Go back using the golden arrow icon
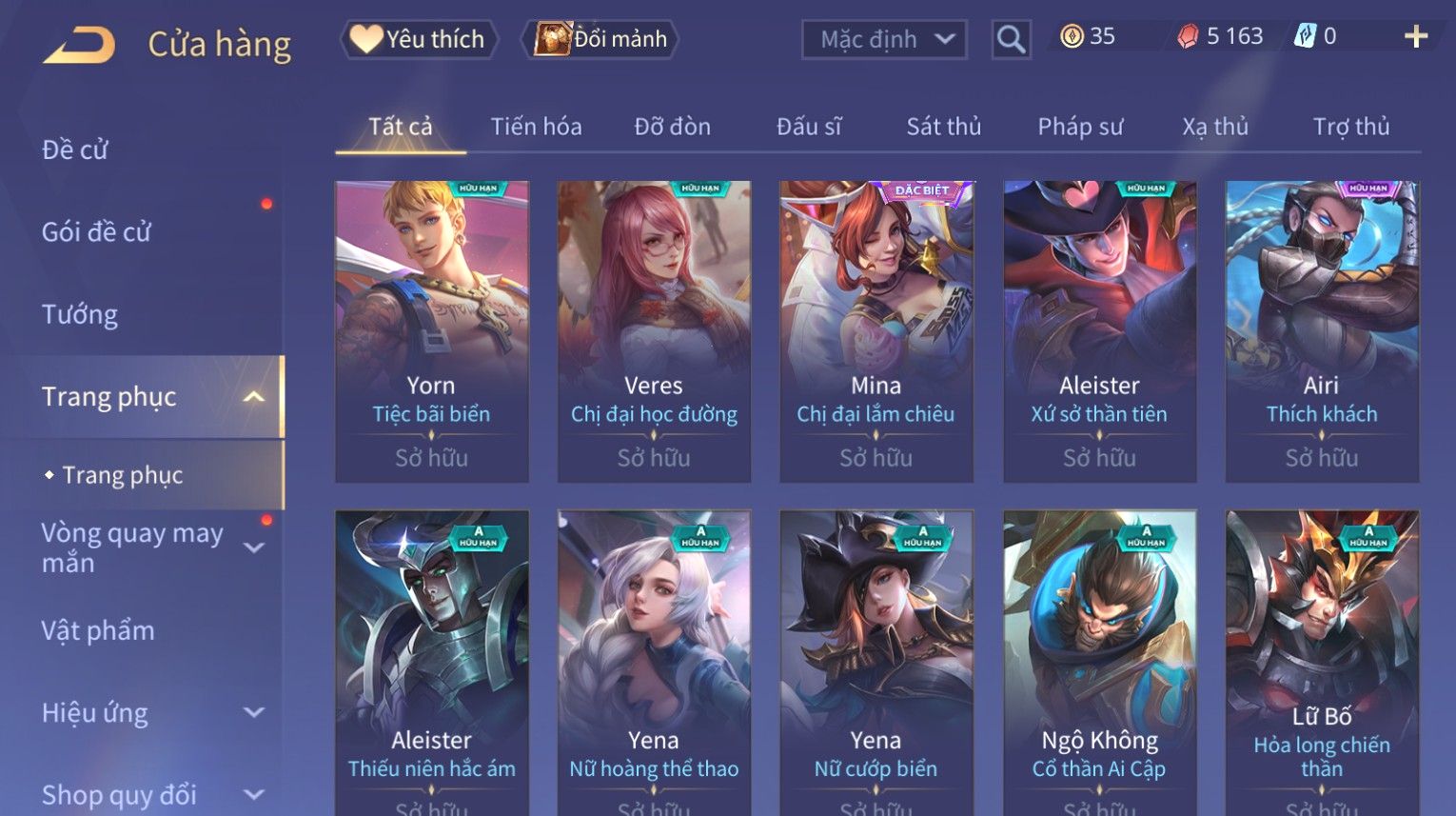 (x=79, y=45)
